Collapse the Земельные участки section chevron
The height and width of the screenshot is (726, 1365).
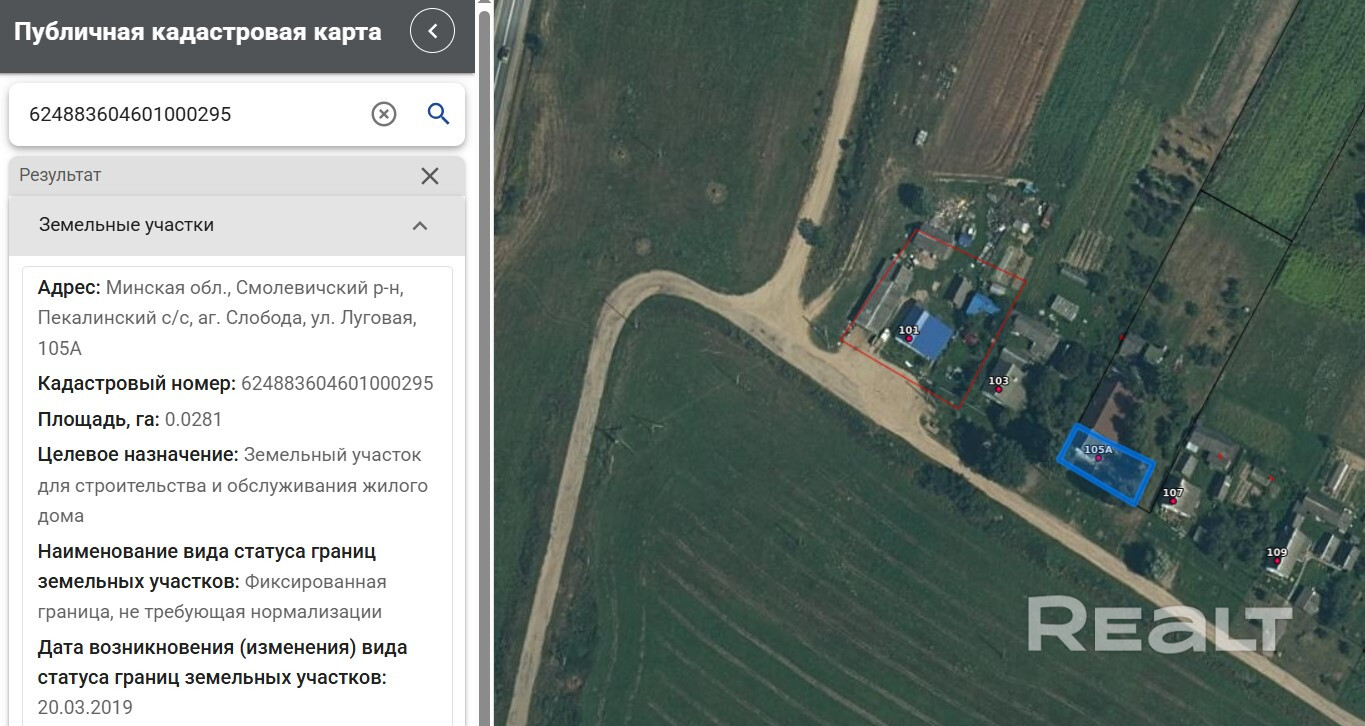pyautogui.click(x=420, y=226)
